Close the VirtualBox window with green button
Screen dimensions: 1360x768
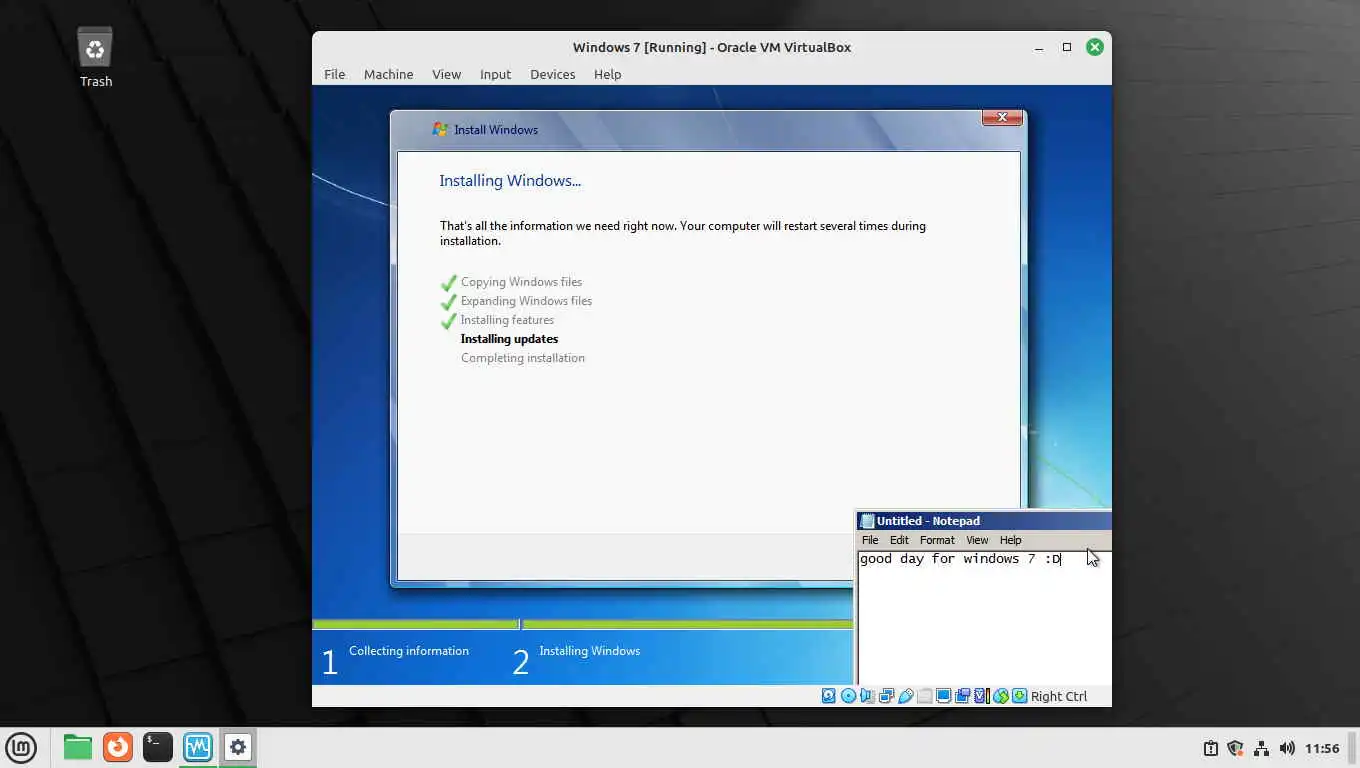pos(1095,47)
